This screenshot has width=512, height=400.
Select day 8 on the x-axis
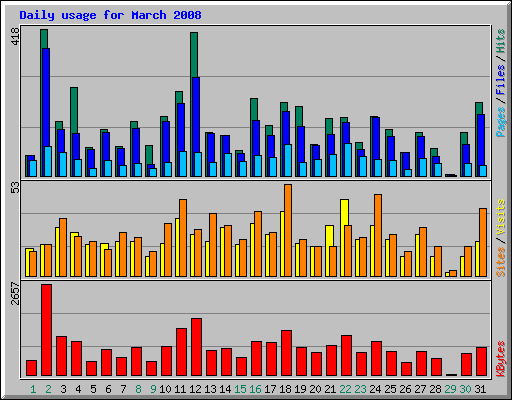[138, 389]
